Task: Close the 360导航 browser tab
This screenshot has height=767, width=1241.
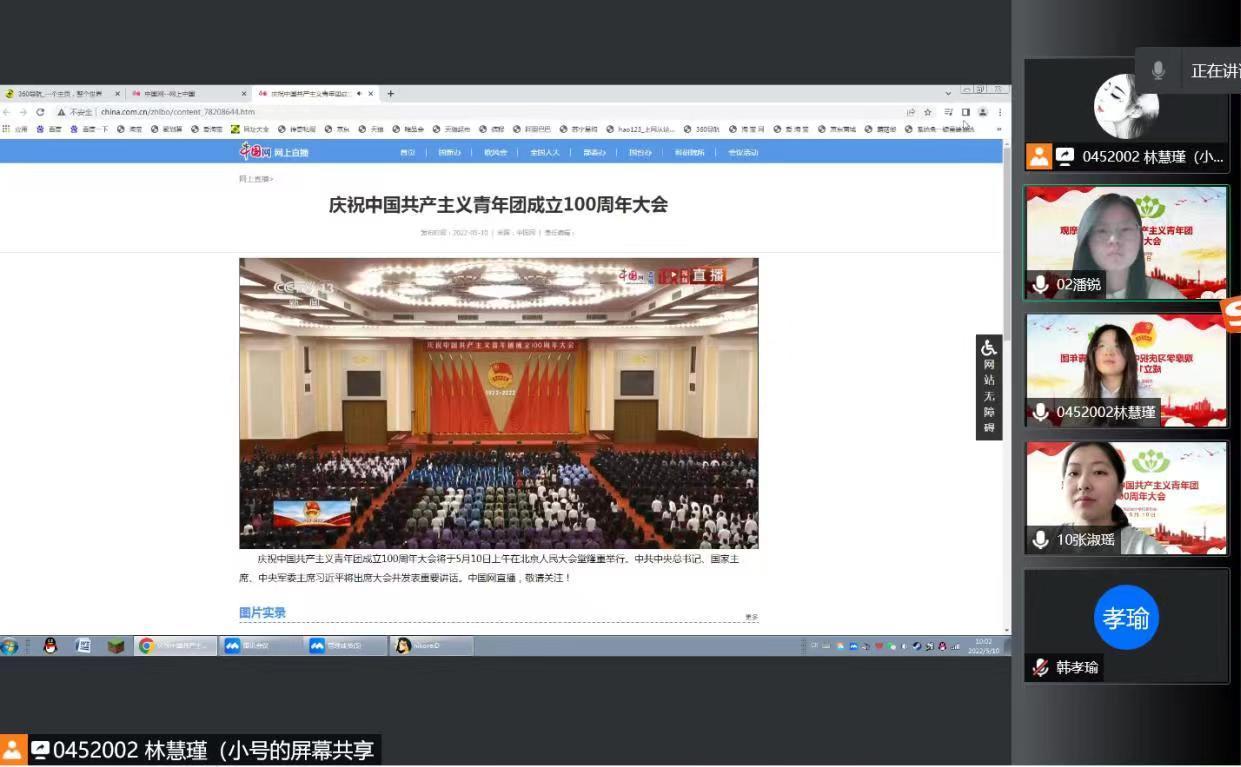Action: point(117,94)
